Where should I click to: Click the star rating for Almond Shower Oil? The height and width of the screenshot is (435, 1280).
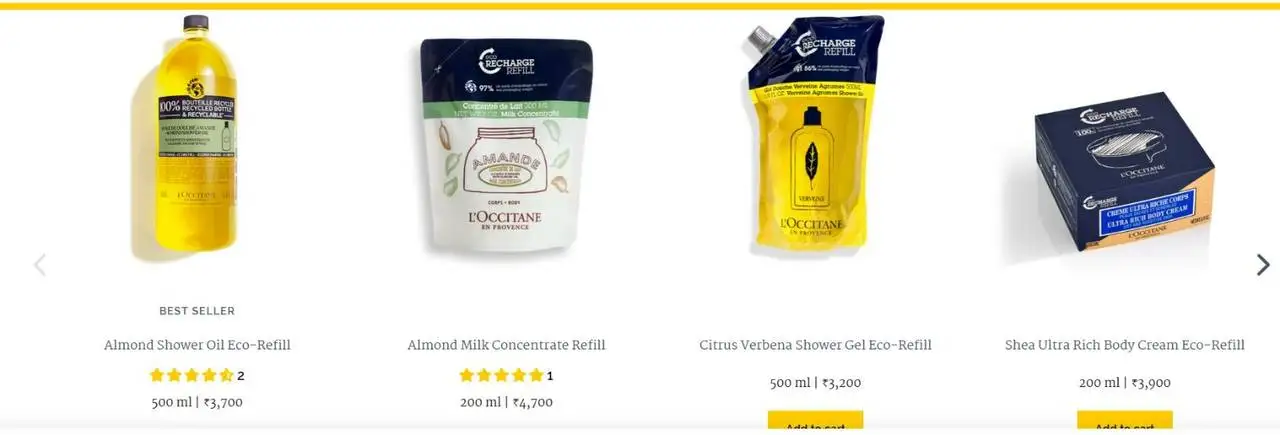pyautogui.click(x=191, y=376)
